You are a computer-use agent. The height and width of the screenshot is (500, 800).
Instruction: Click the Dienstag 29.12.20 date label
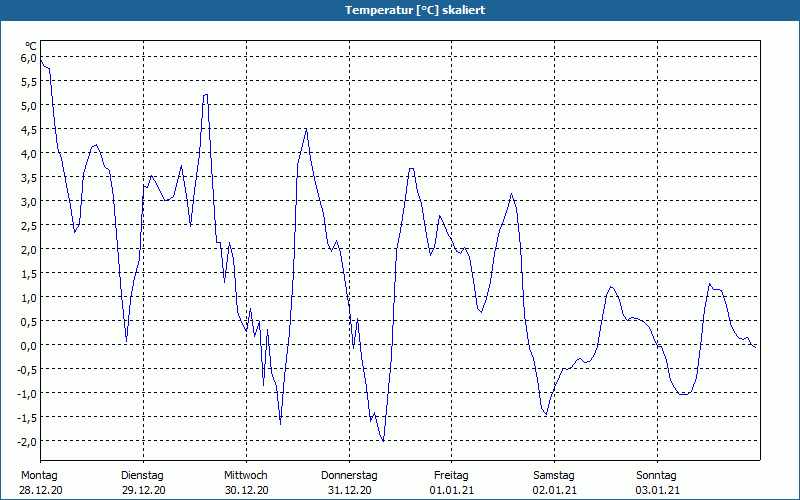pos(143,483)
